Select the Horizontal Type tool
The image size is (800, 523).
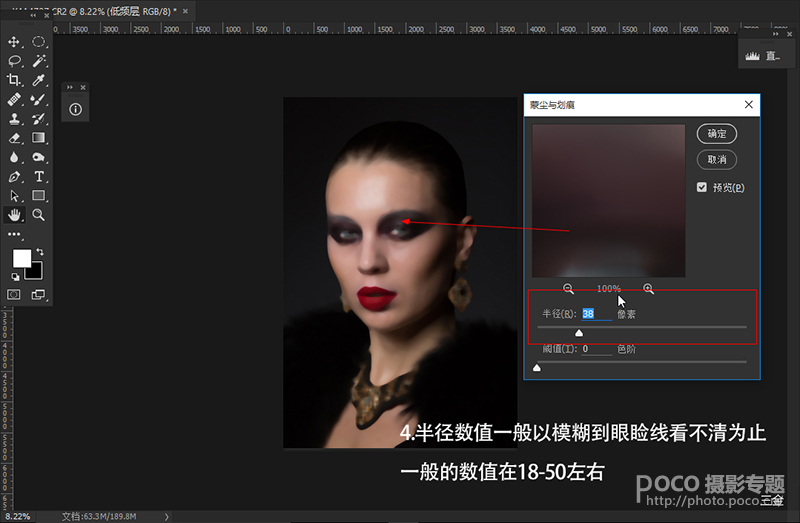coord(39,176)
